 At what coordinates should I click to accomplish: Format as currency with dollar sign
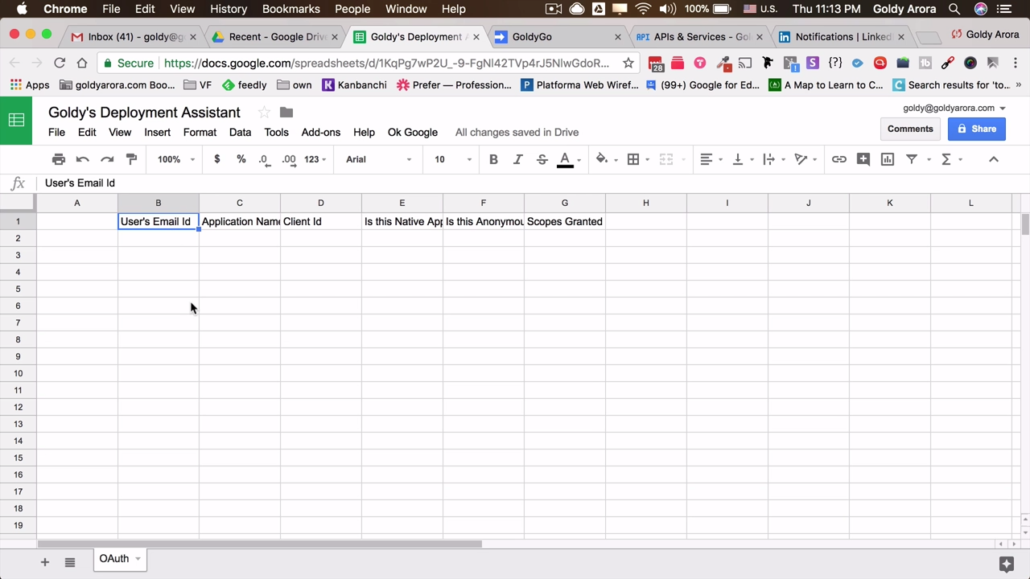point(217,159)
